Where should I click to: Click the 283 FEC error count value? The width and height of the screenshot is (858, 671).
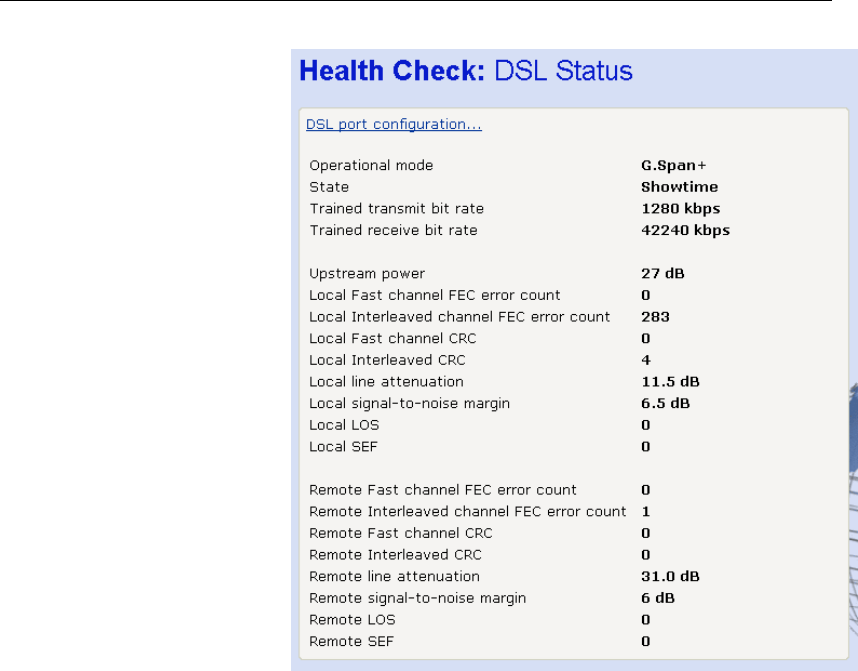coord(656,317)
